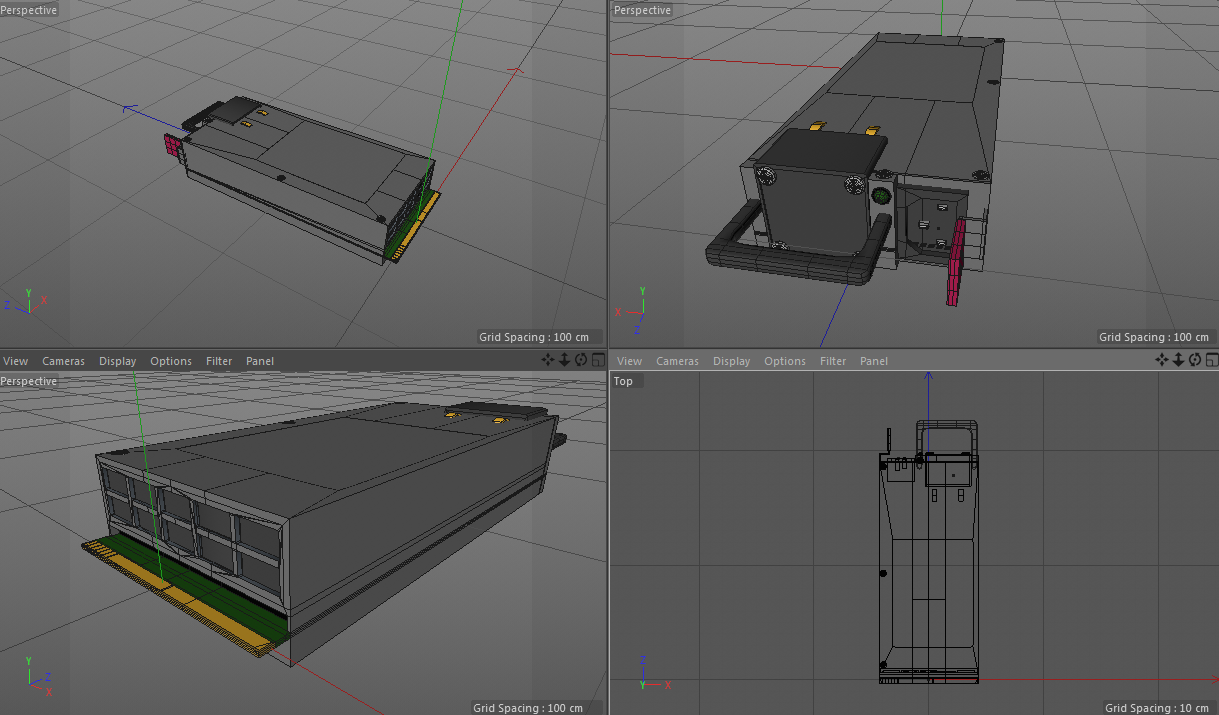Click the rotate camera icon in Top viewport

tap(1195, 360)
